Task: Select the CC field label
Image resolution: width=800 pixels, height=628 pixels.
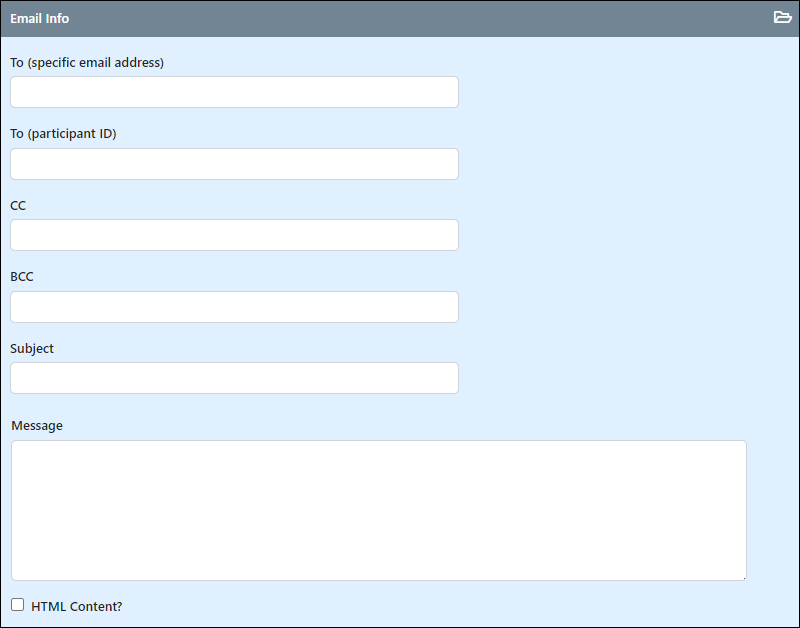Action: (18, 206)
